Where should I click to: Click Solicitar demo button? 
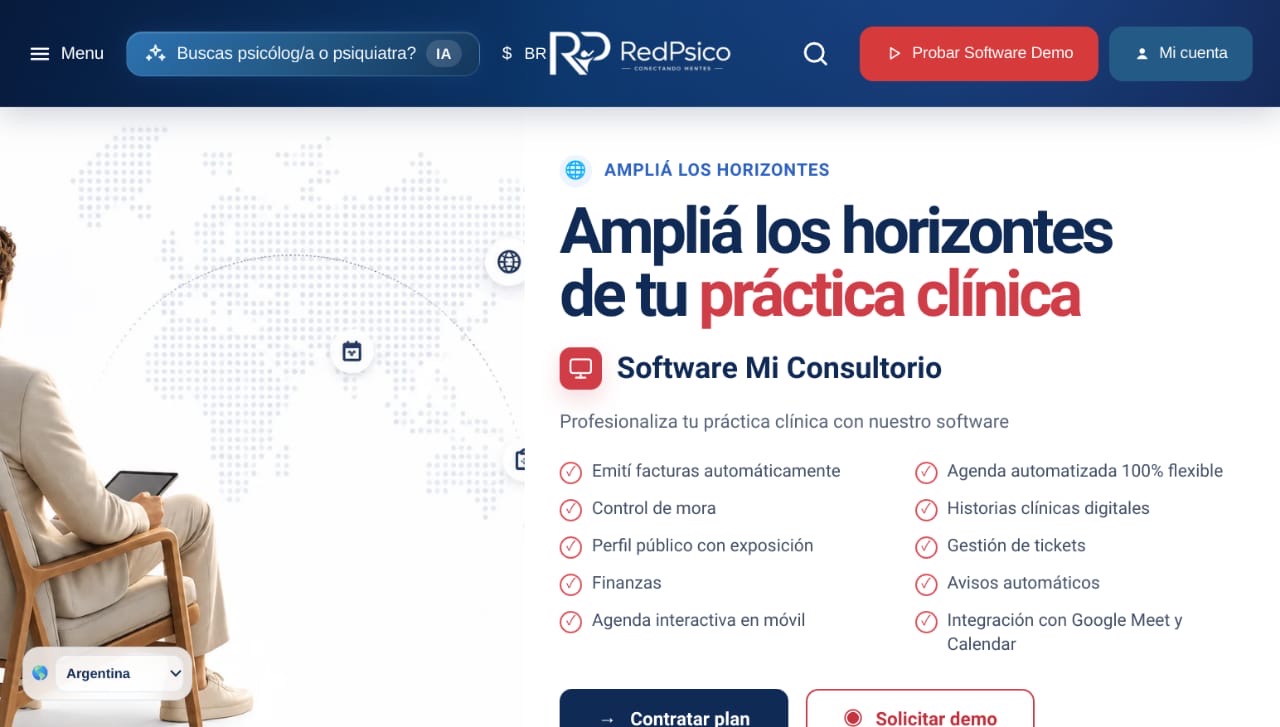pyautogui.click(x=920, y=708)
